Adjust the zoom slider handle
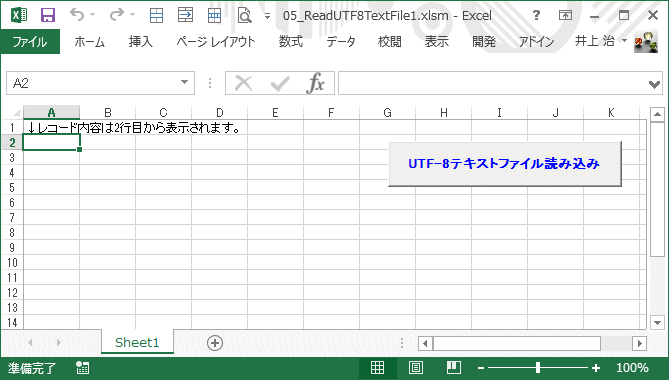Viewport: 669px width, 380px height. pos(538,368)
